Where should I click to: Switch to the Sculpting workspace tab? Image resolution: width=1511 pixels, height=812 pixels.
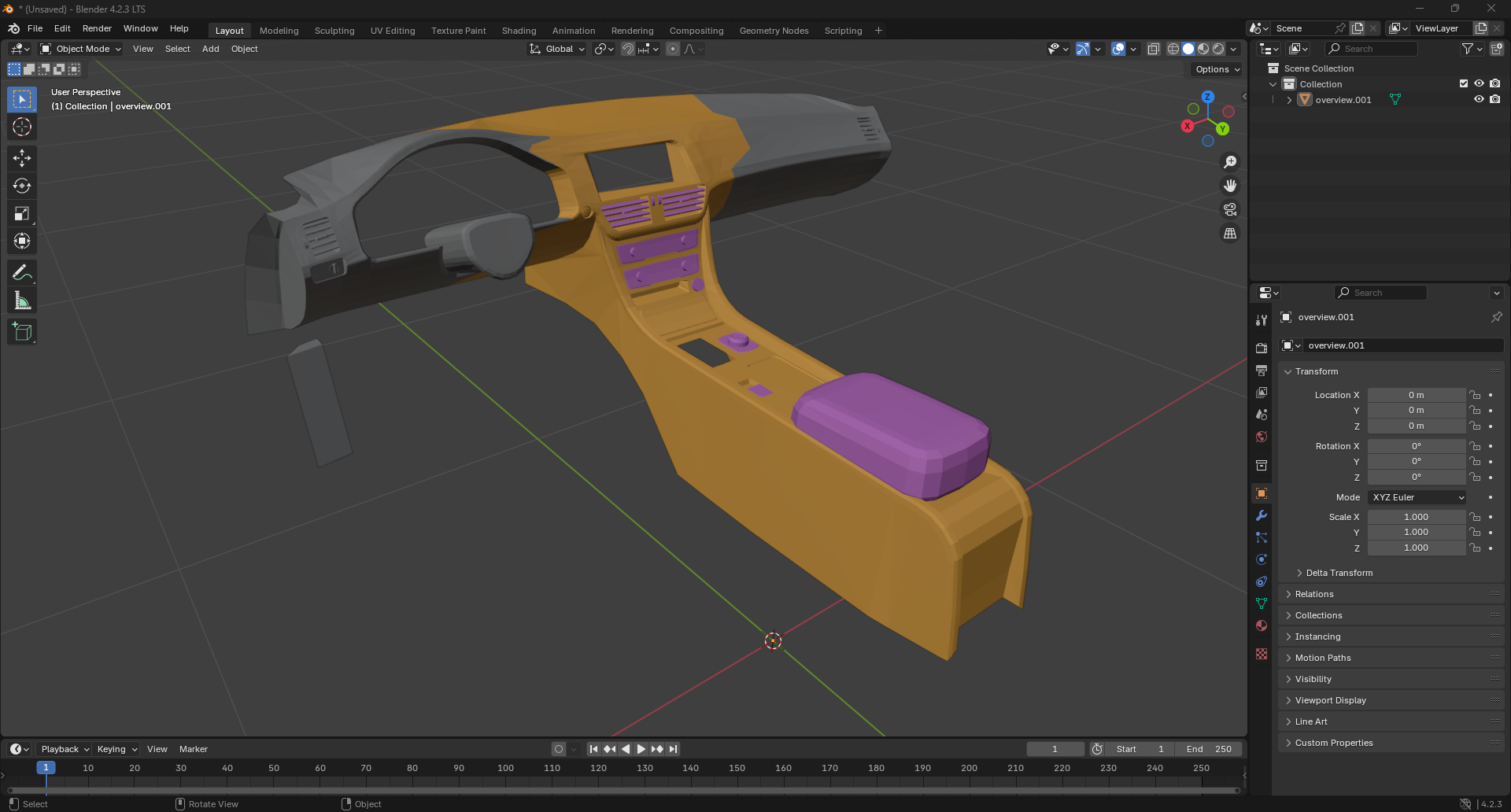coord(334,31)
